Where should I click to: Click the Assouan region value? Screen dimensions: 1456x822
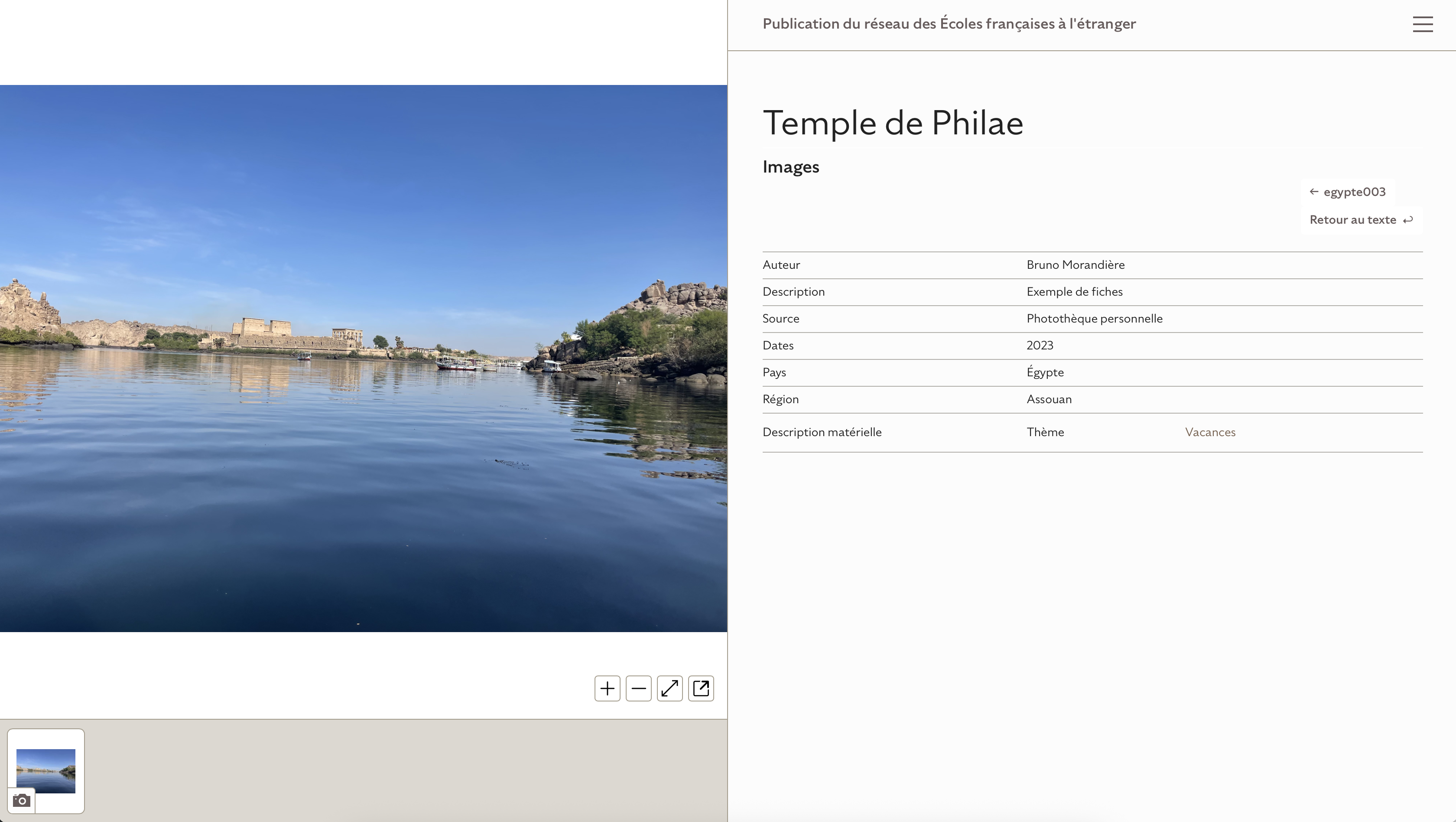pyautogui.click(x=1049, y=399)
